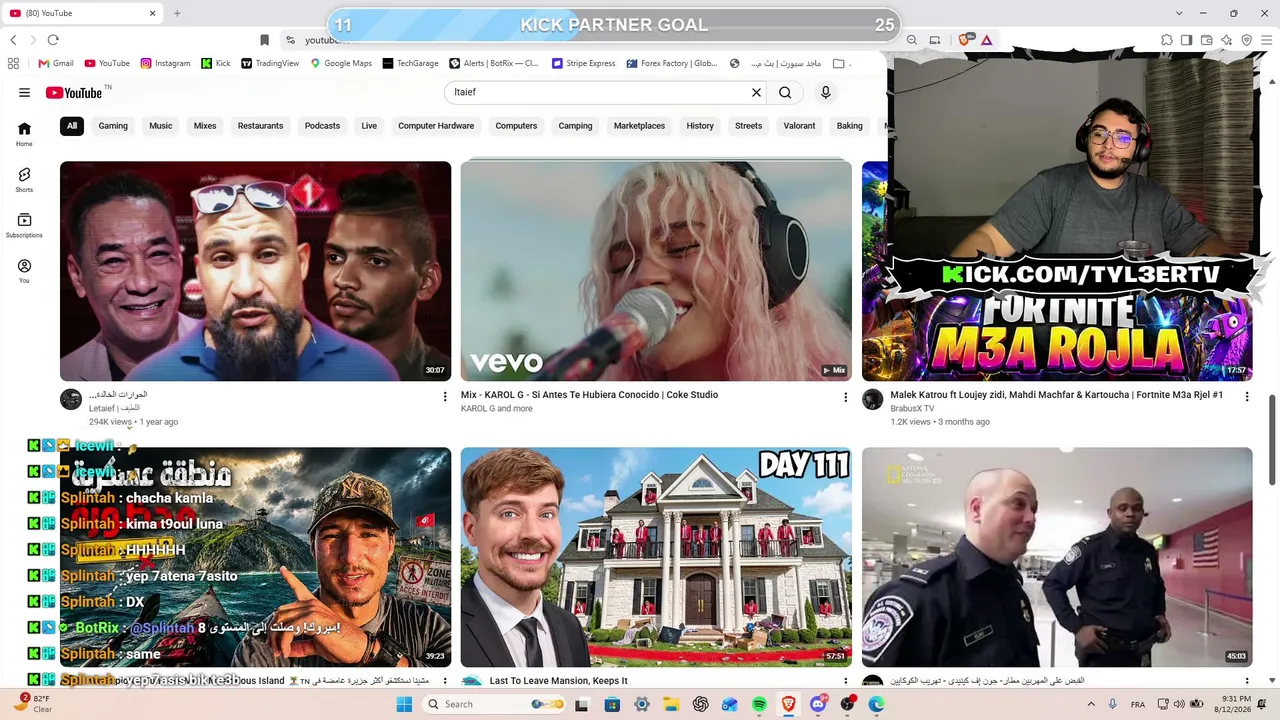
Task: Open options menu for Fortnite M3a Rjel video
Action: point(1246,397)
